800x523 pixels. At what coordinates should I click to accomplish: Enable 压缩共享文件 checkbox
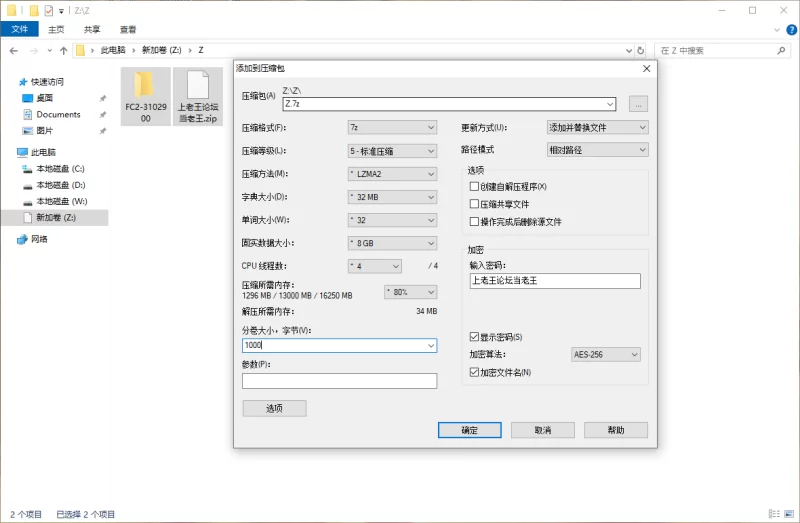[x=474, y=204]
